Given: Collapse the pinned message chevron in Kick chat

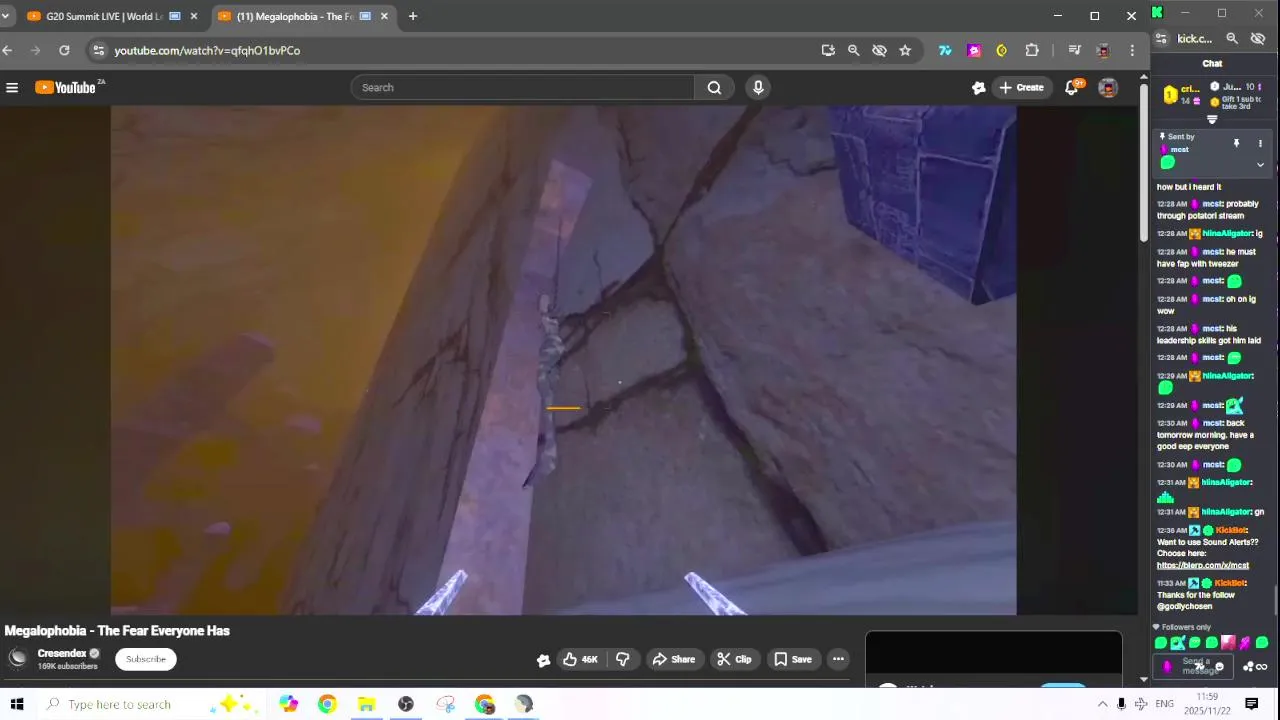Looking at the screenshot, I should [x=1260, y=165].
